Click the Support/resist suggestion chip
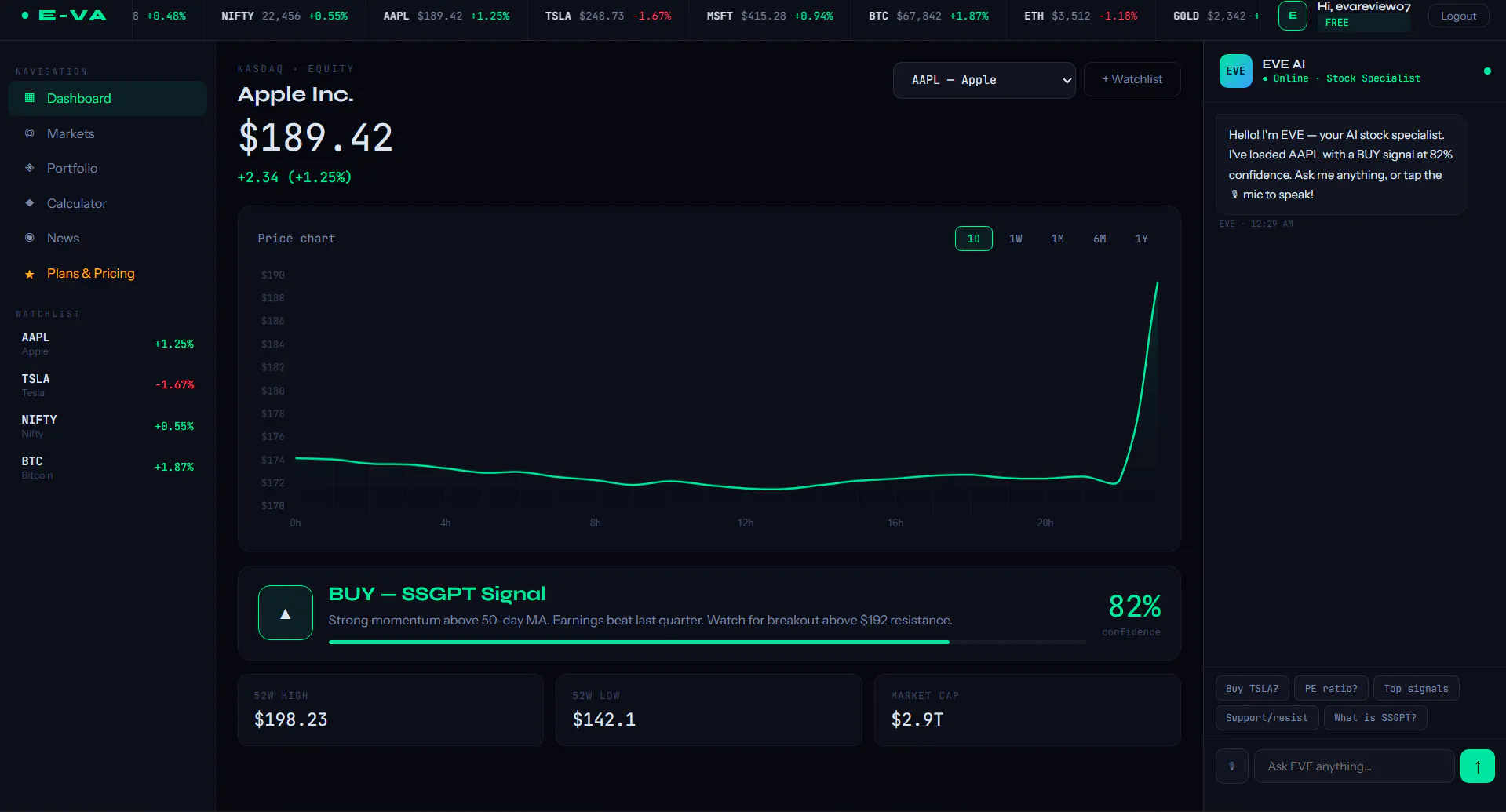Screen dimensions: 1506x812 point(1267,718)
